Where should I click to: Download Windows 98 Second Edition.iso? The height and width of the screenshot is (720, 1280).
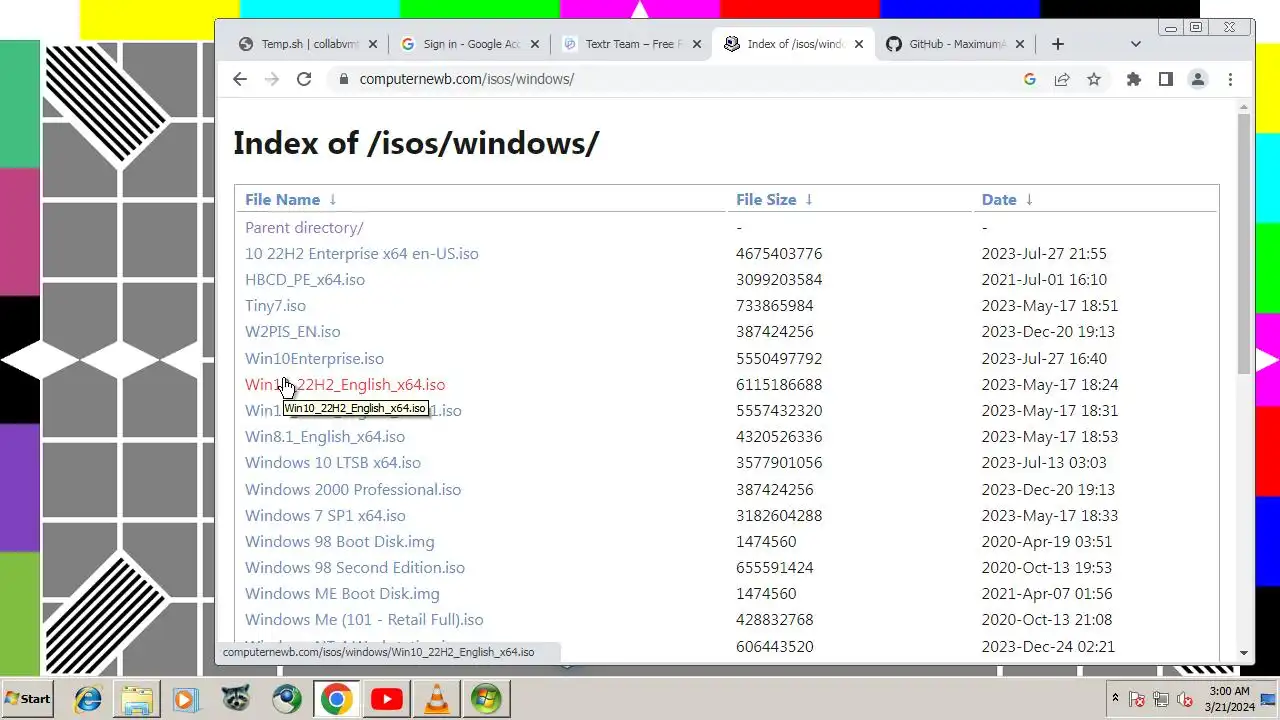click(x=355, y=568)
